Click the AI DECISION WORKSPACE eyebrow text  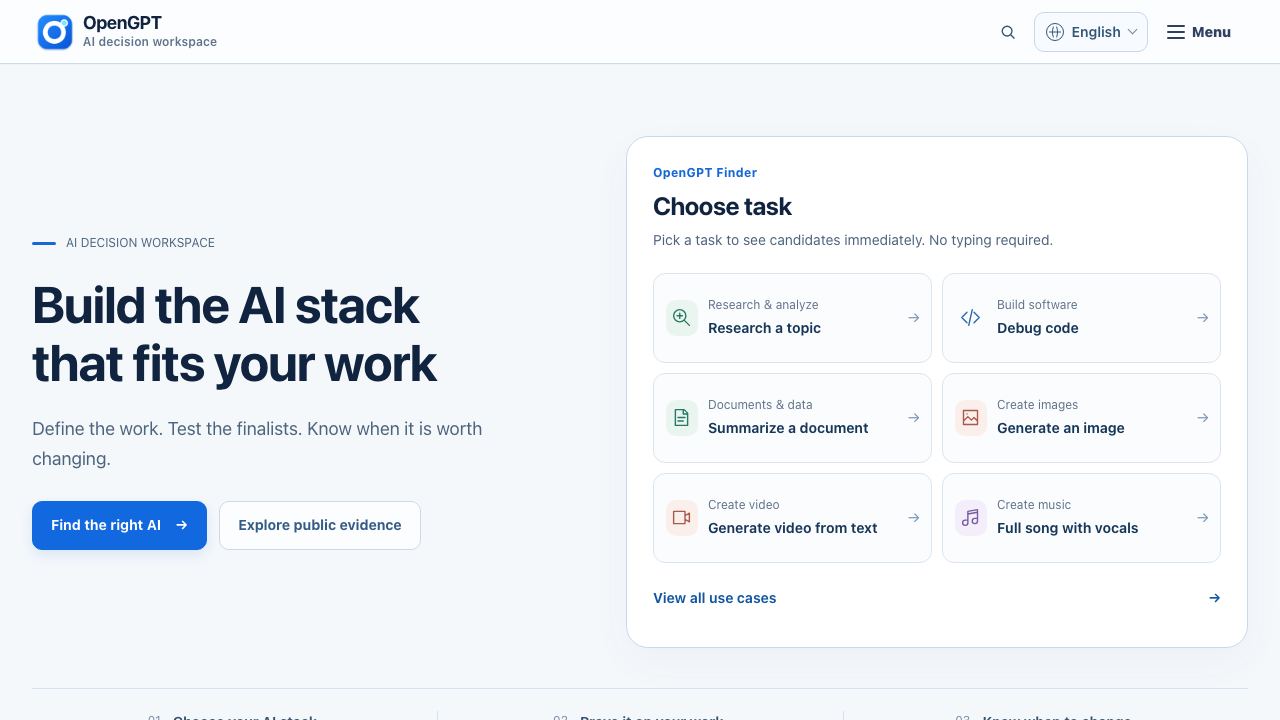pyautogui.click(x=140, y=243)
